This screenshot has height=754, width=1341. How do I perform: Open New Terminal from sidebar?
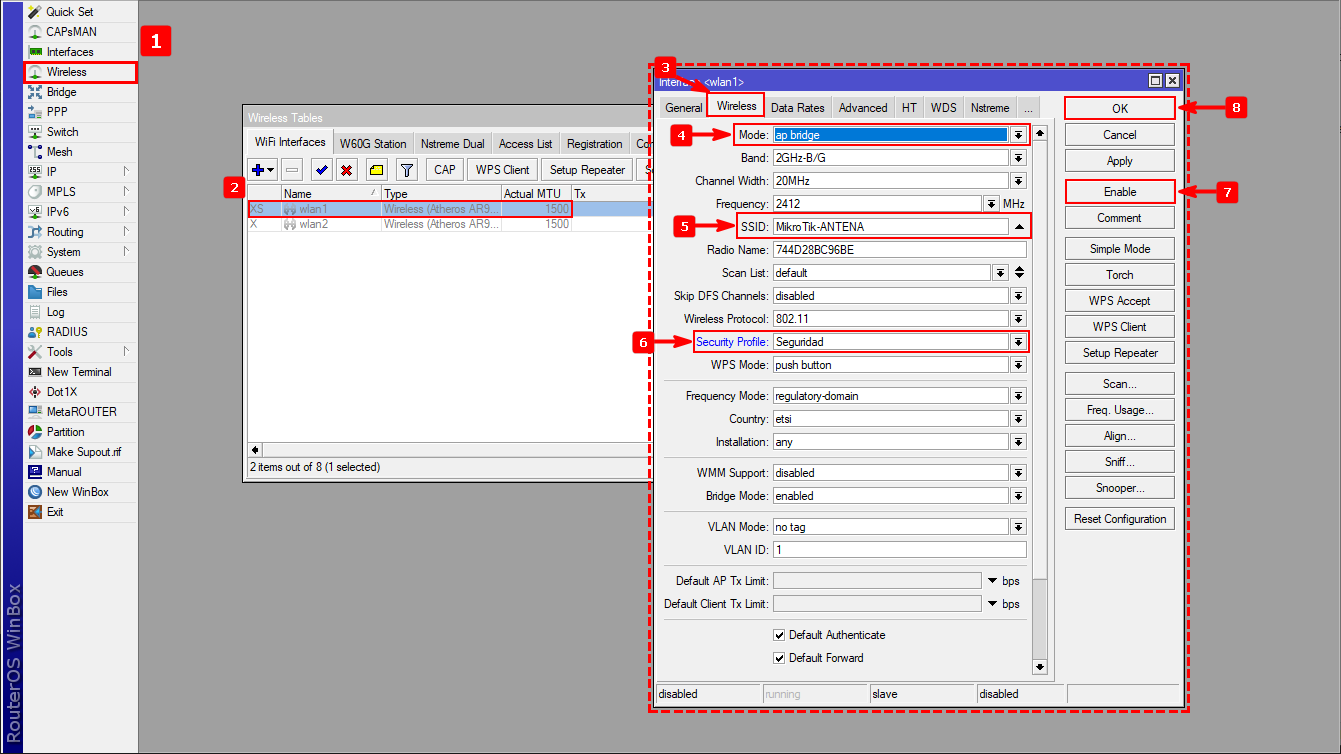78,372
